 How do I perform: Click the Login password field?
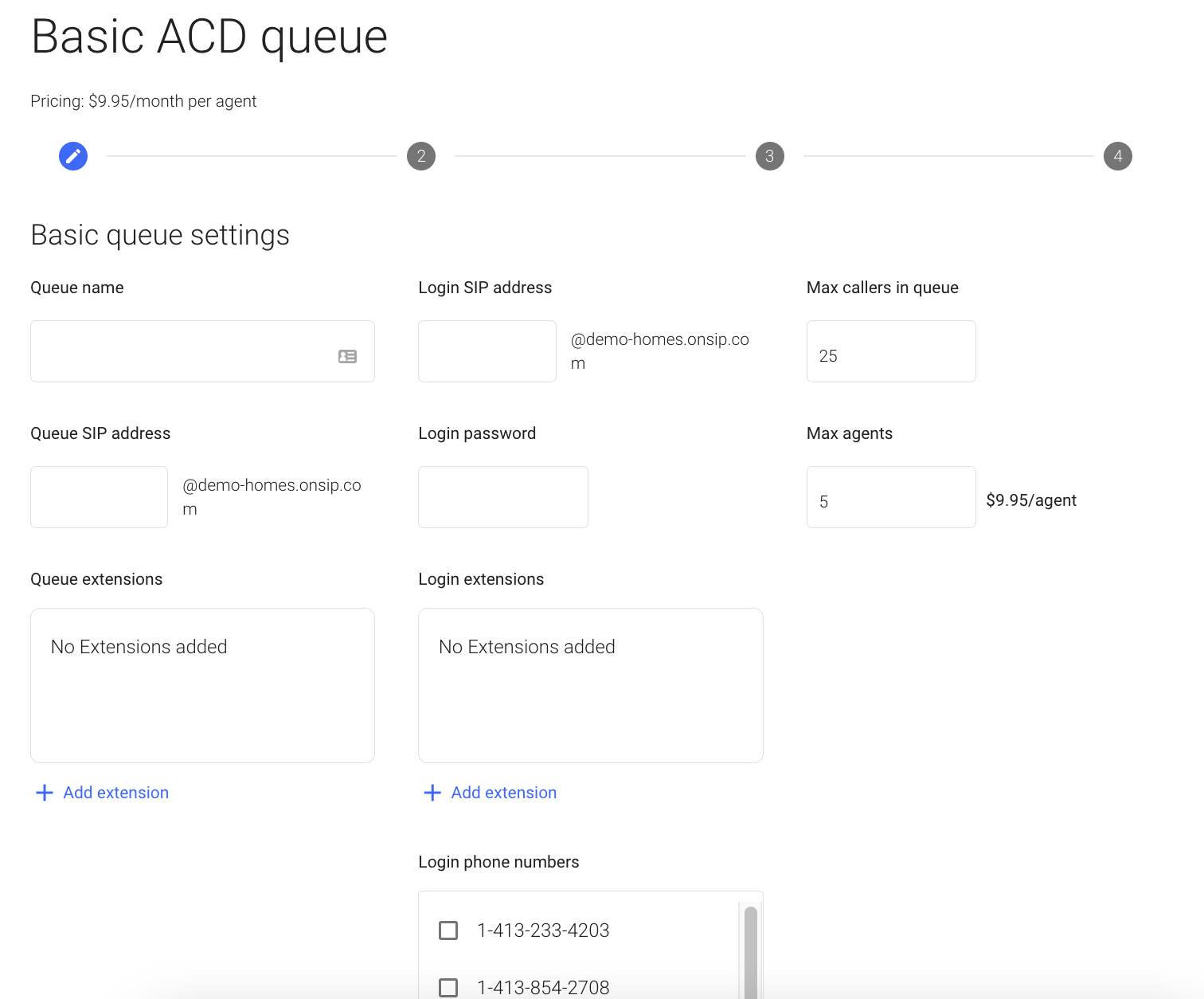502,497
